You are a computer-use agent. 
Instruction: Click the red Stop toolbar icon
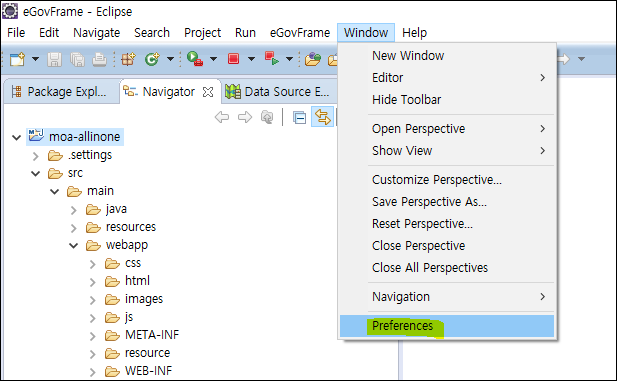233,59
